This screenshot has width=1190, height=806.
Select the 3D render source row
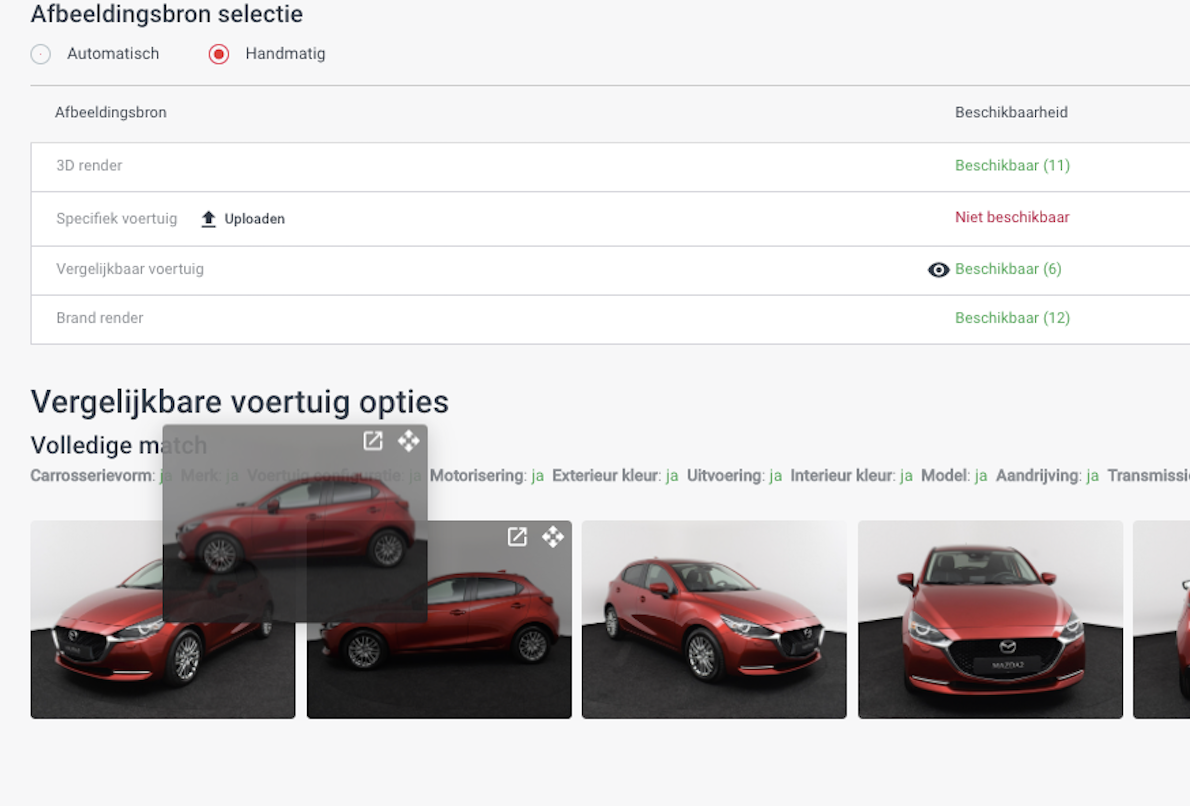pyautogui.click(x=89, y=166)
